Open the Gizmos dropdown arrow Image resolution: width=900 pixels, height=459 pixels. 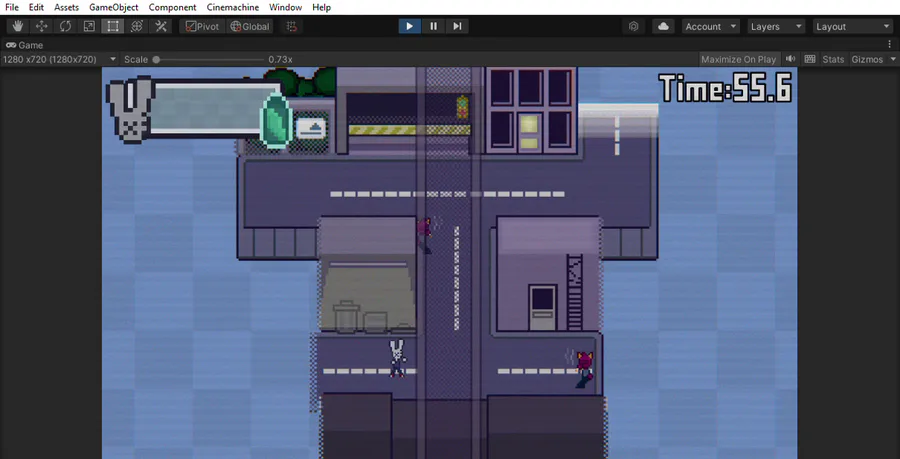(x=893, y=59)
